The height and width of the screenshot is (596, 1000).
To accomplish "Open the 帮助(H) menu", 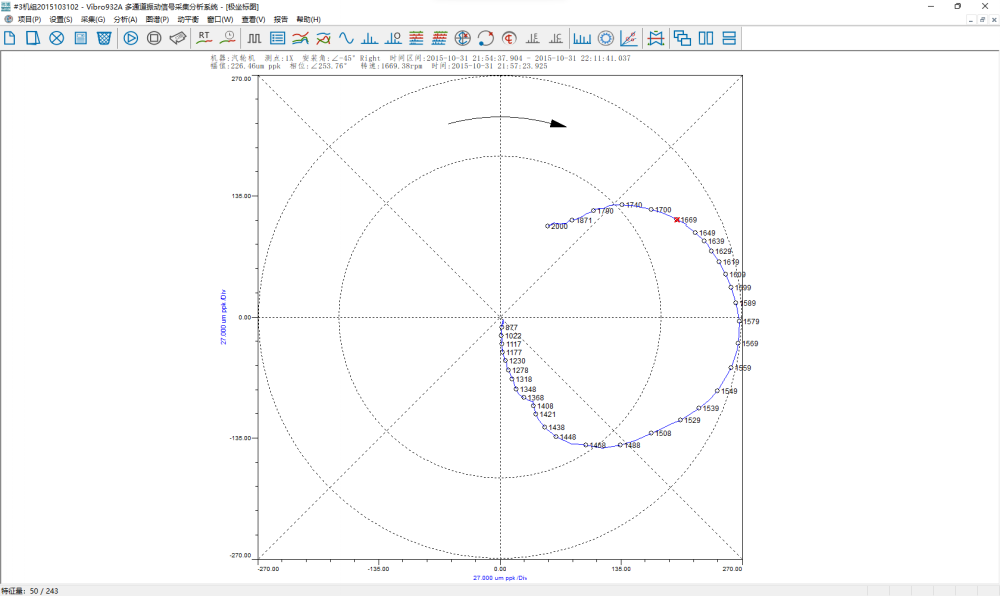I will [309, 20].
